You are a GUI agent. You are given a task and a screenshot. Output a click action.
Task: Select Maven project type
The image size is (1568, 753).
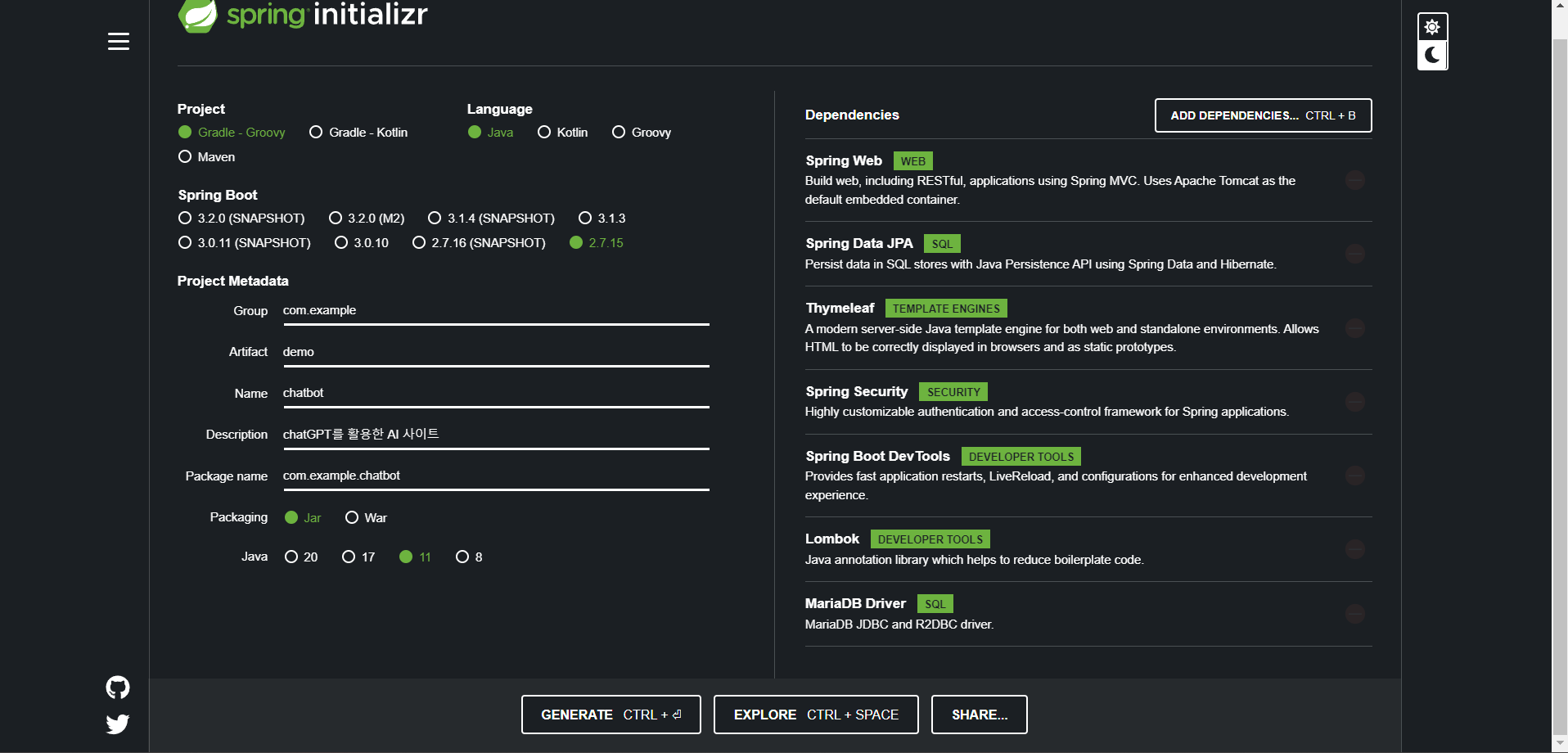point(207,157)
